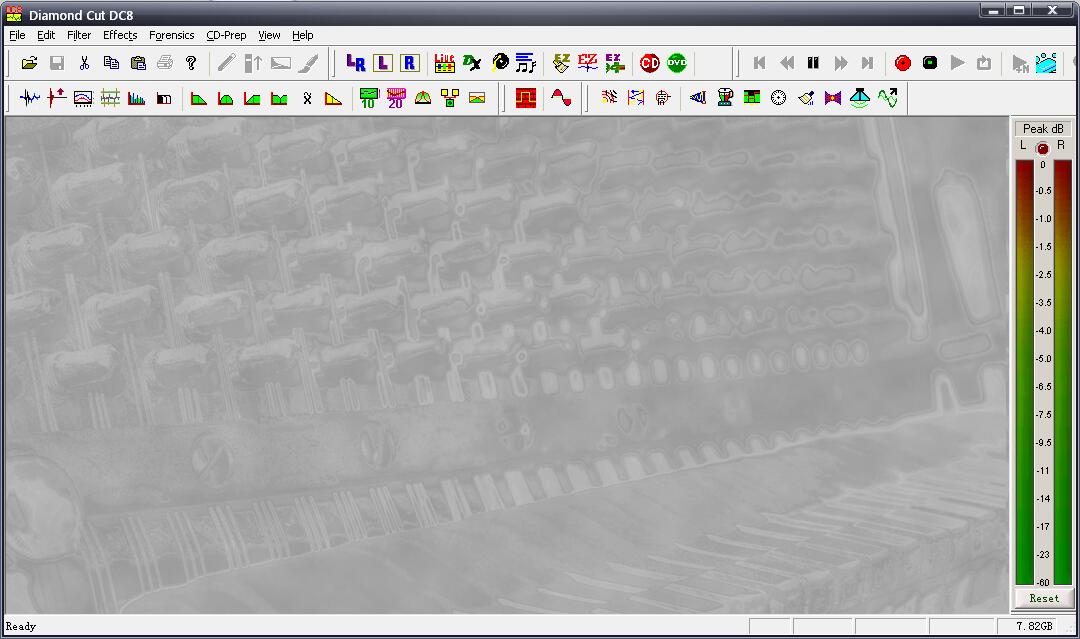This screenshot has width=1080, height=639.
Task: Click the paintbrush effect icon
Action: click(x=806, y=98)
